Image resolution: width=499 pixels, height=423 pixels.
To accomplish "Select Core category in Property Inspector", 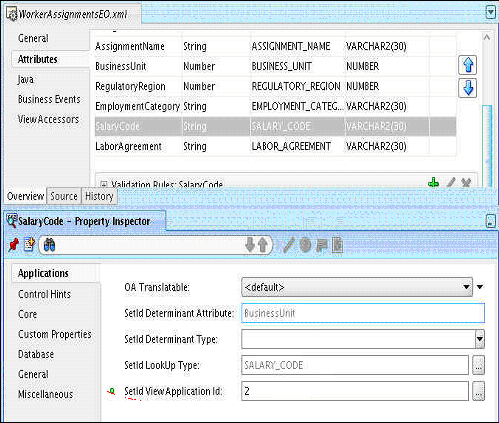I will (x=28, y=314).
